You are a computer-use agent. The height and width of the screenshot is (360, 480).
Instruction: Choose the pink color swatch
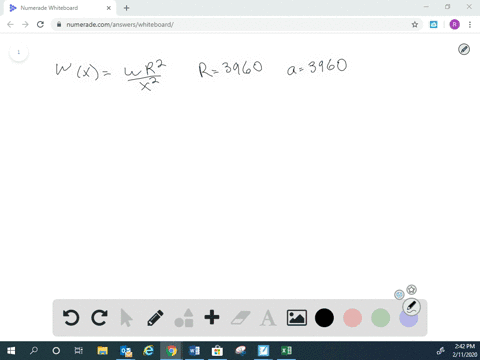tap(352, 318)
